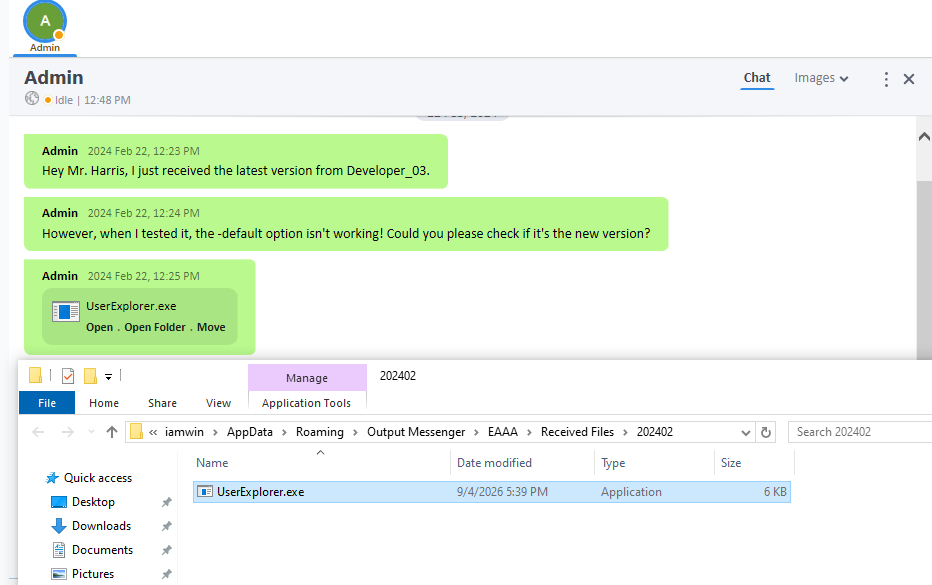932x585 pixels.
Task: Close the Admin chat panel
Action: point(909,79)
